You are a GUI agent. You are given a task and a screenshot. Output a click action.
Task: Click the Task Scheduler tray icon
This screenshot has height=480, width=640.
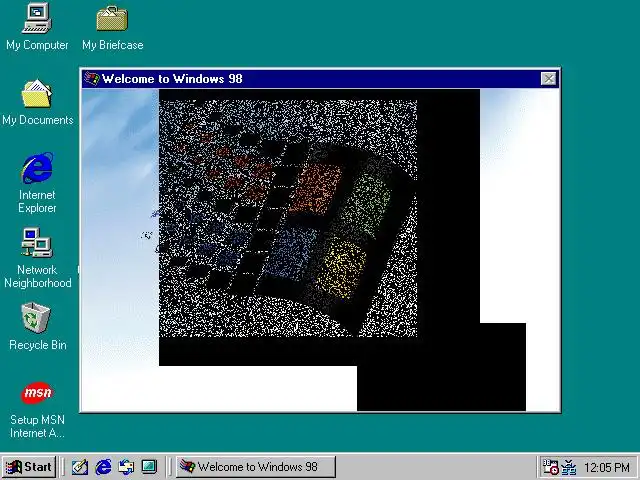(549, 467)
